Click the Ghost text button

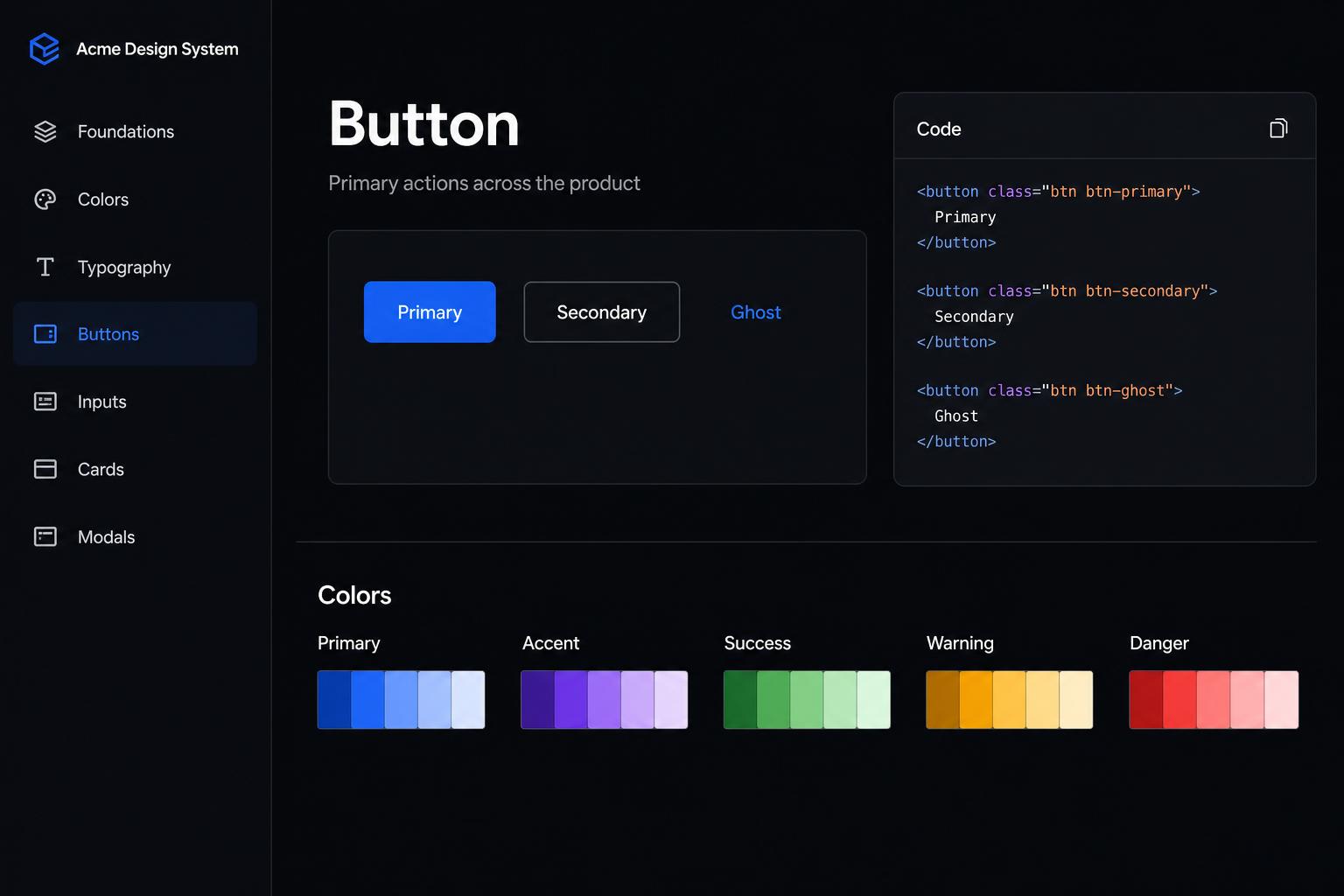[x=756, y=312]
